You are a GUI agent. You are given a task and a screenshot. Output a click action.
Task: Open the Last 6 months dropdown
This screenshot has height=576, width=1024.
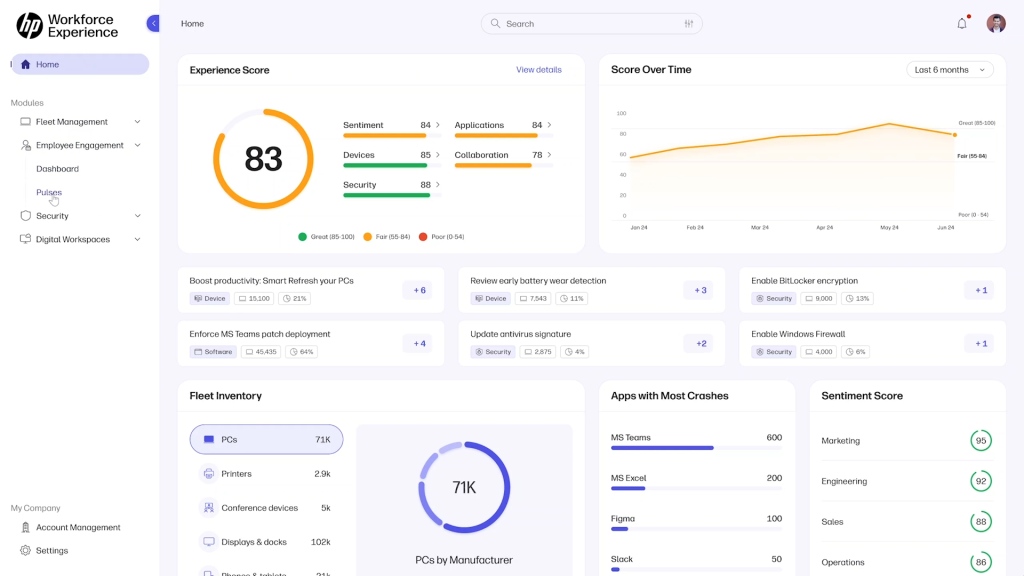(x=950, y=70)
